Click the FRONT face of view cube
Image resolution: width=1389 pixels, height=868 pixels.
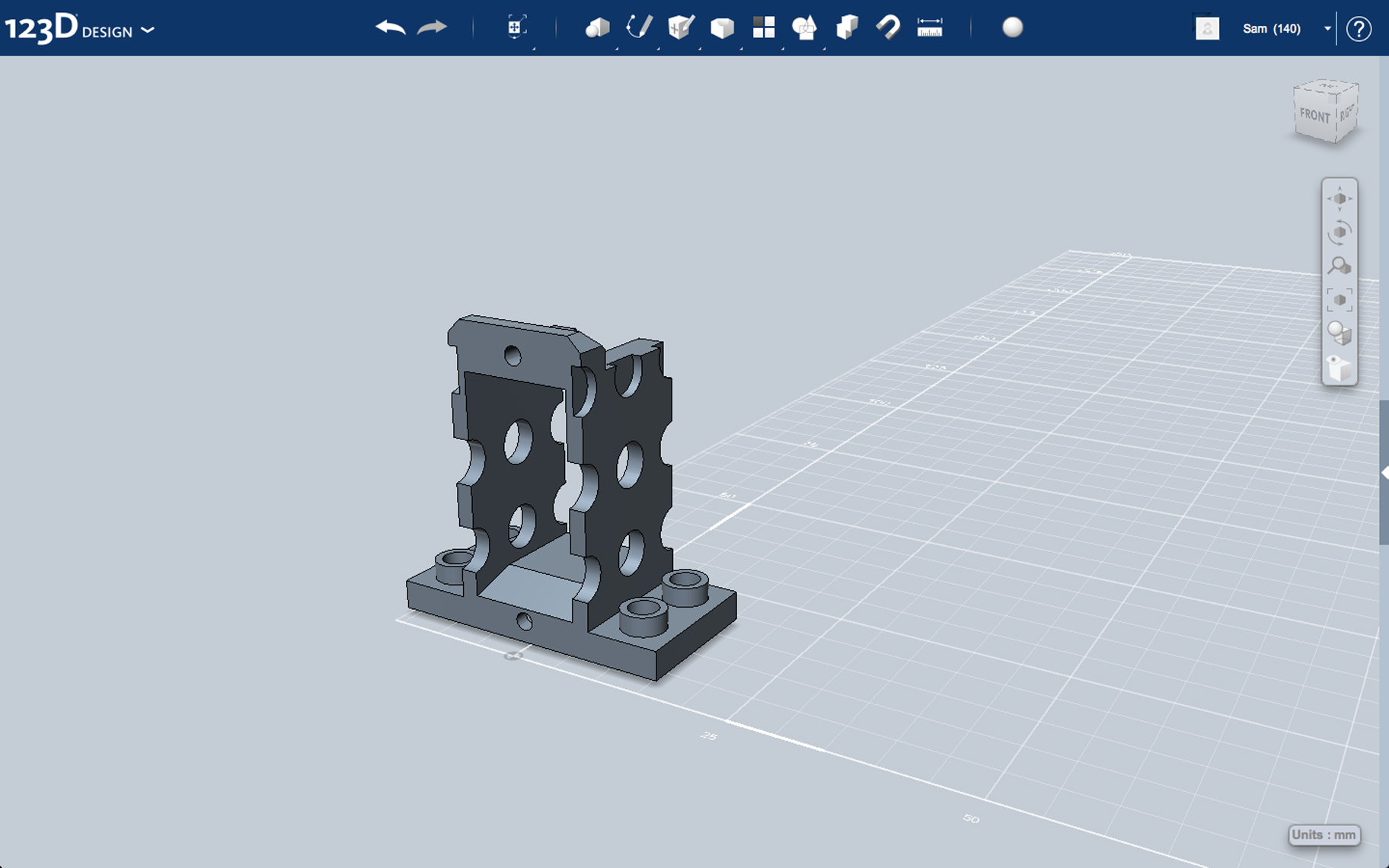1314,116
